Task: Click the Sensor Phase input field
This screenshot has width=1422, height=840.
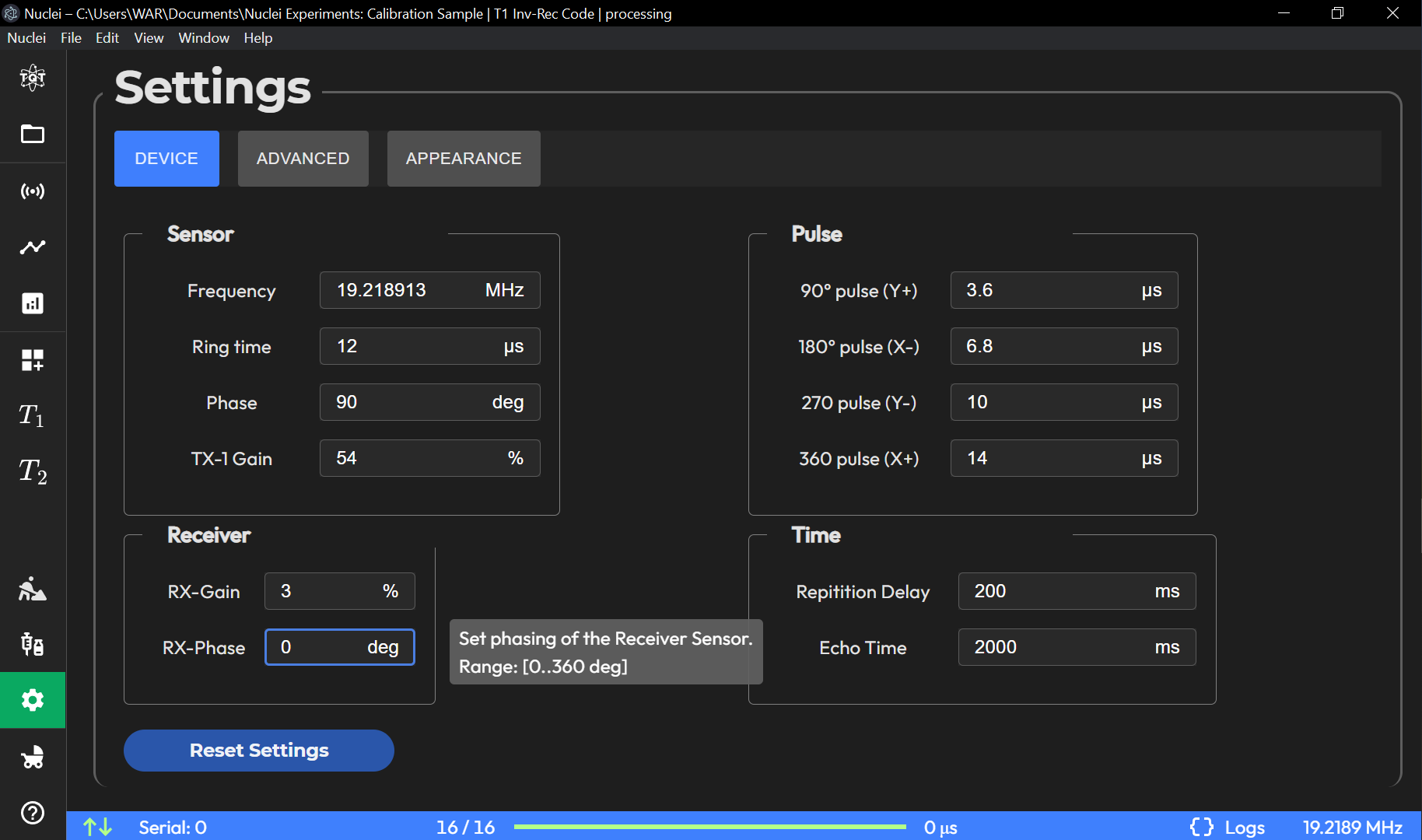Action: tap(430, 402)
